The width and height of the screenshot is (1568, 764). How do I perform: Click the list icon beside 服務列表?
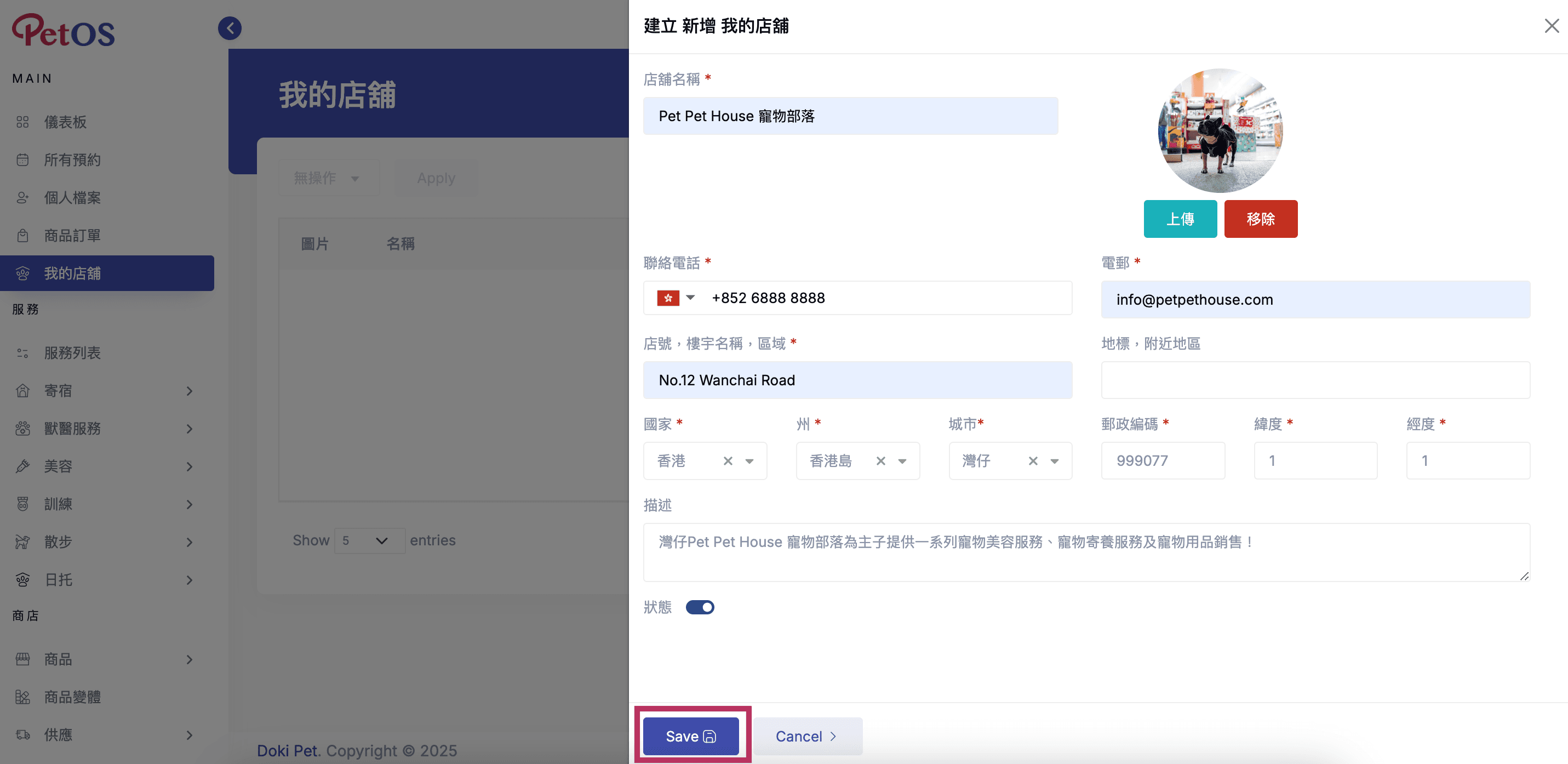coord(22,353)
